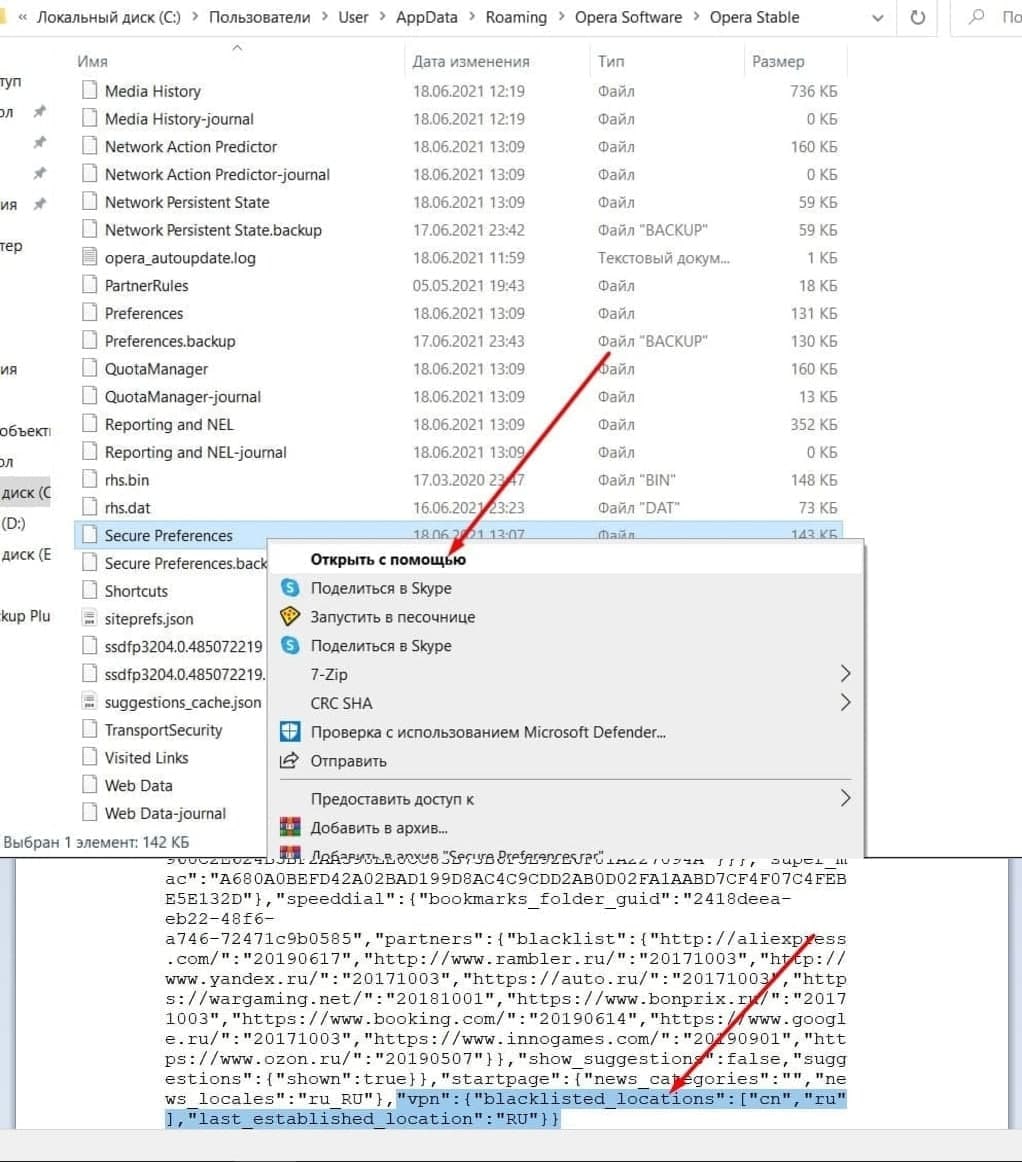The height and width of the screenshot is (1162, 1022).
Task: Click the Пользователи breadcrumb segment
Action: (x=259, y=17)
